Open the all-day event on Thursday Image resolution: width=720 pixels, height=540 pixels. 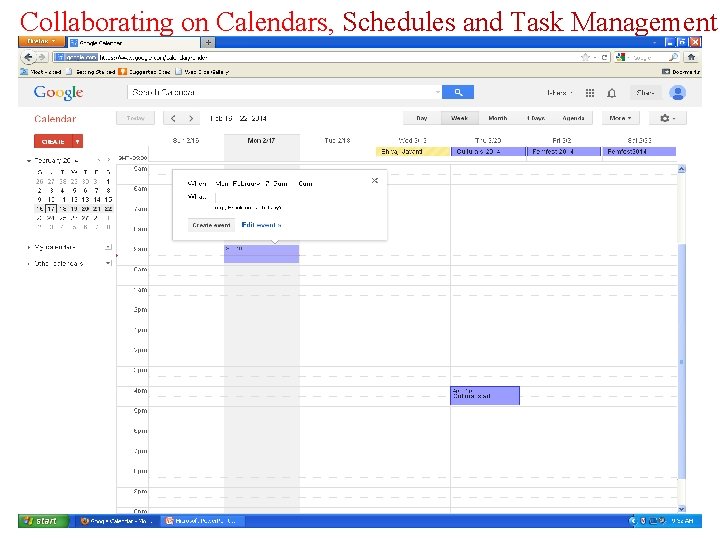pyautogui.click(x=488, y=152)
